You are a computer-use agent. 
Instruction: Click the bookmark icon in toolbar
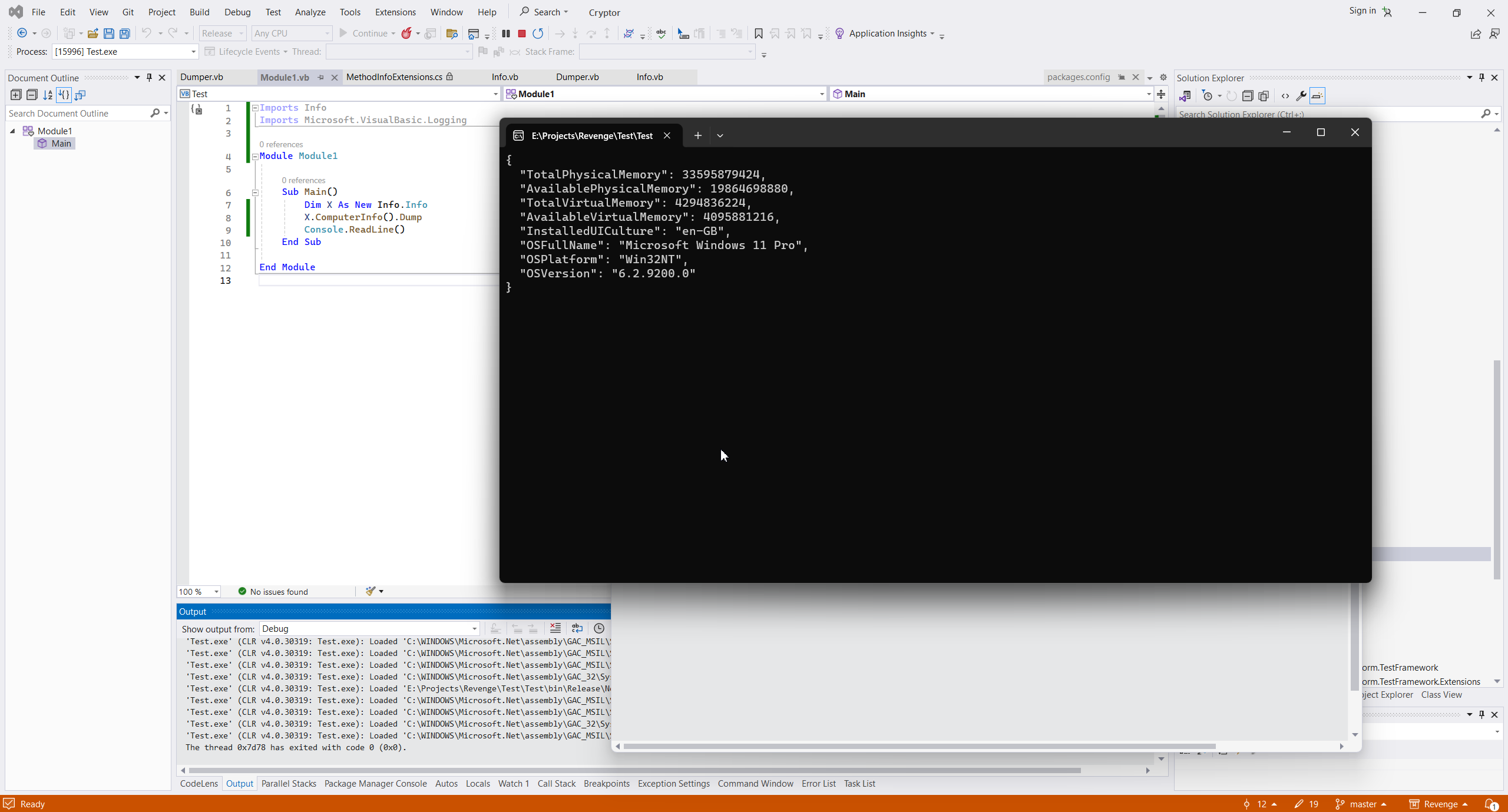[x=758, y=34]
